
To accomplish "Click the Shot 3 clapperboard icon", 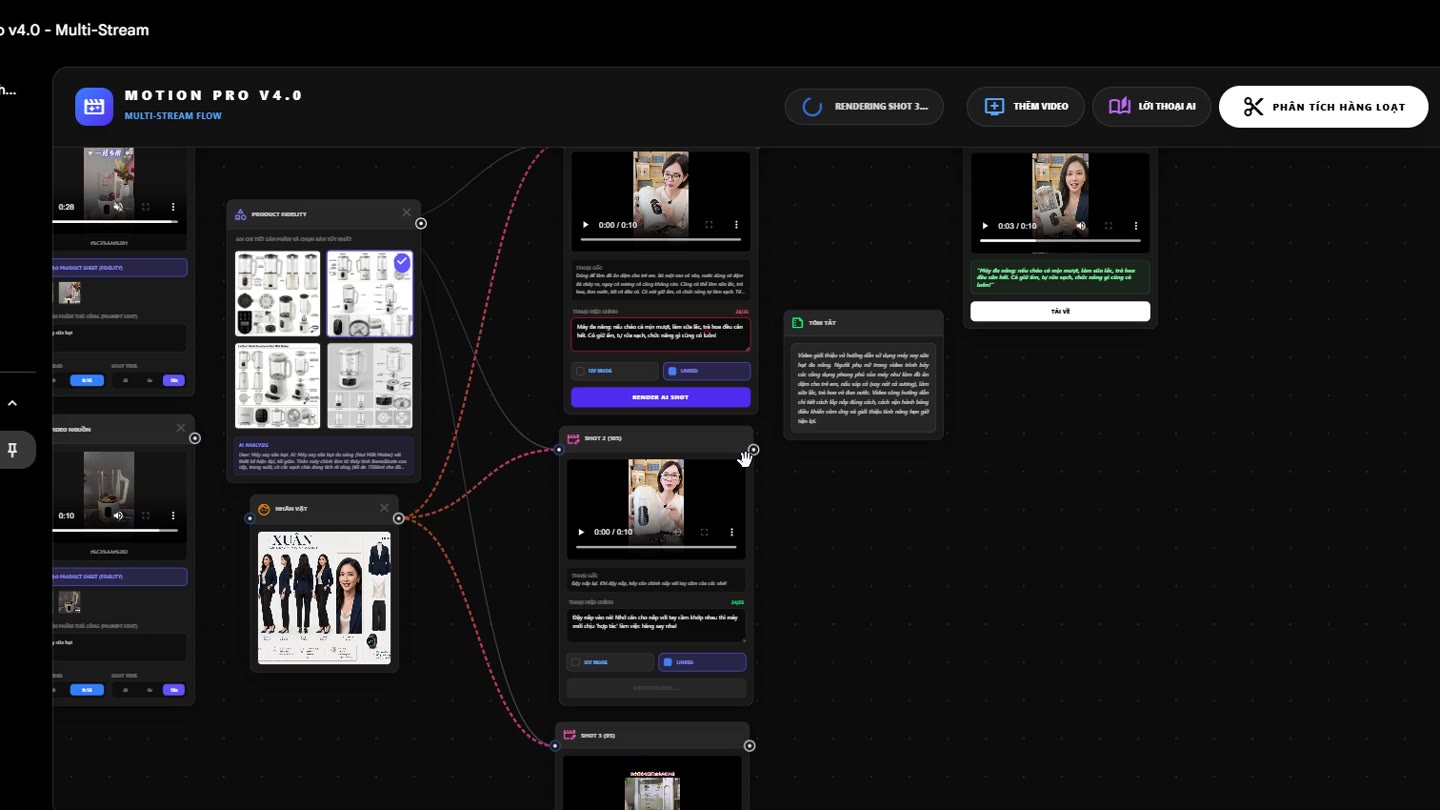I will [569, 735].
